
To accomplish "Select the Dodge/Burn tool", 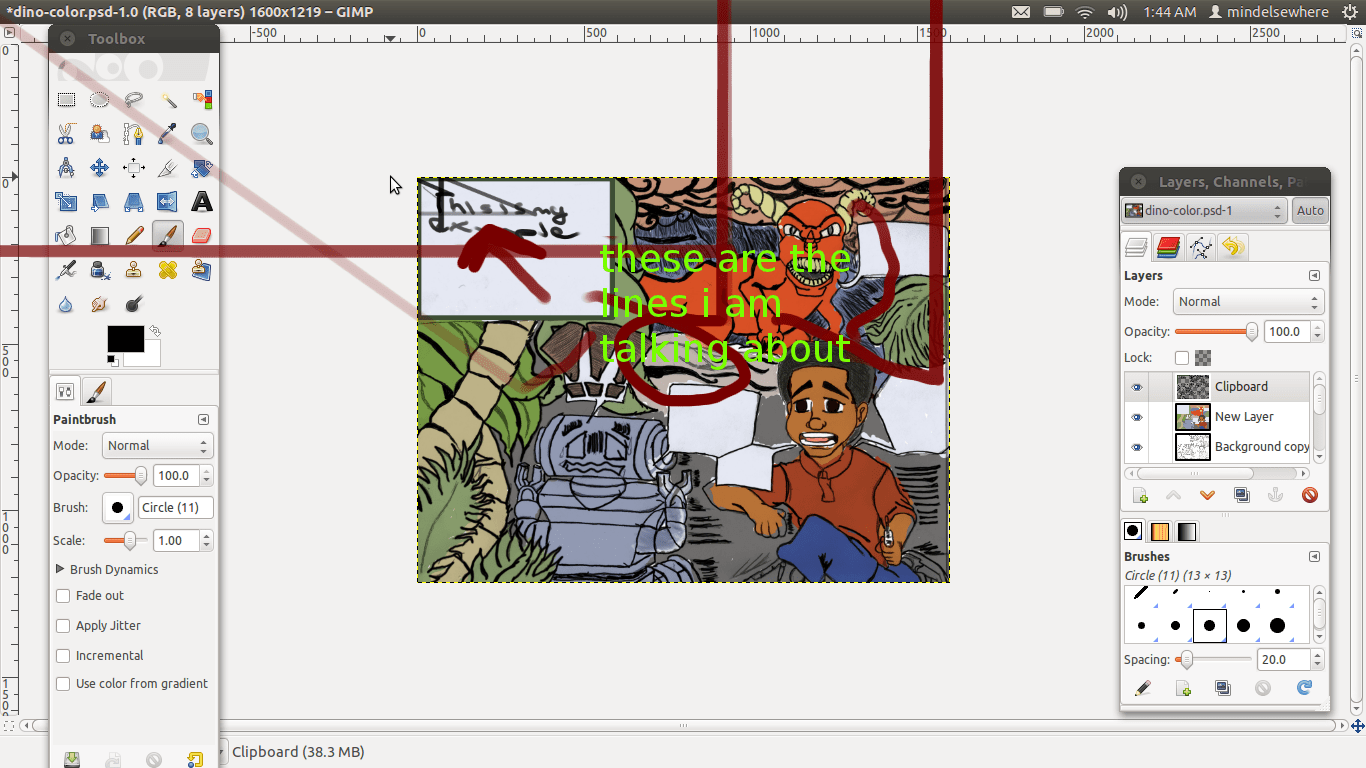I will point(134,304).
